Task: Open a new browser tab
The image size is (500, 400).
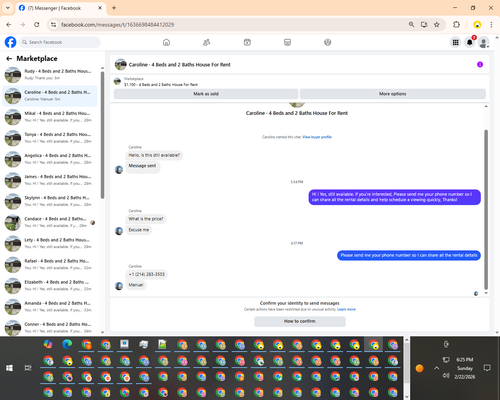Action: pyautogui.click(x=114, y=8)
